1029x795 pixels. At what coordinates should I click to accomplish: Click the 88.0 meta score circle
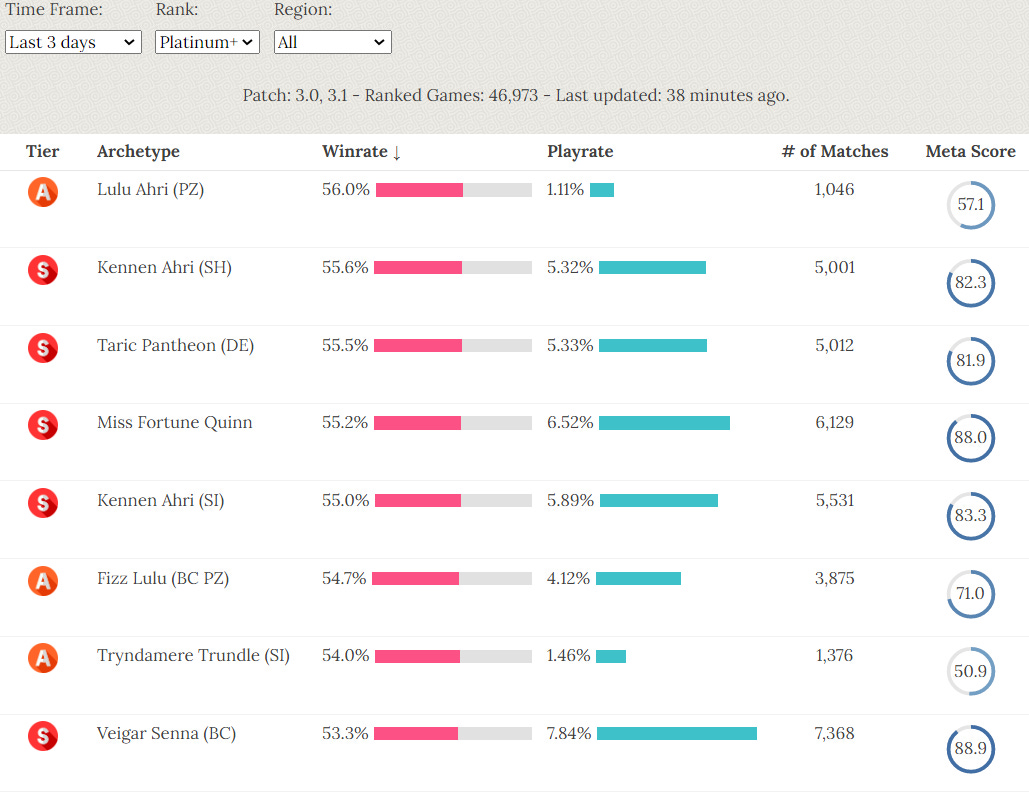971,438
